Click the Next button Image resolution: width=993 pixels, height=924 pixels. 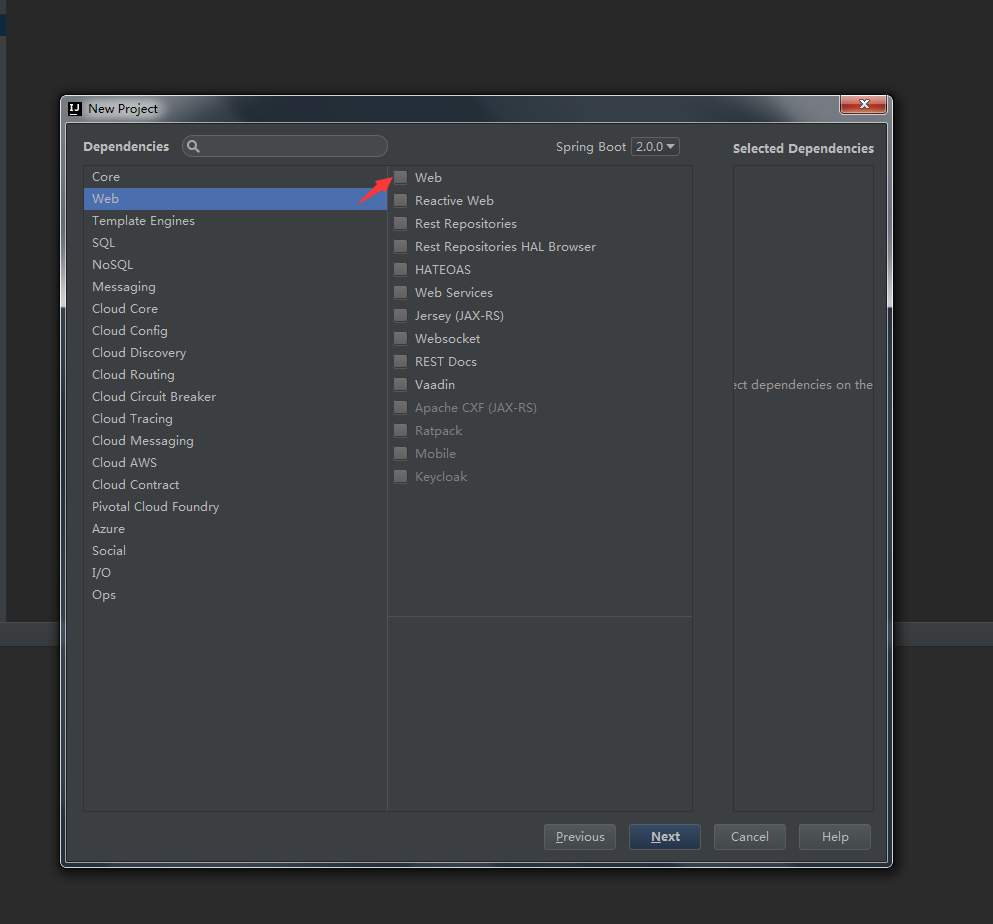tap(664, 837)
